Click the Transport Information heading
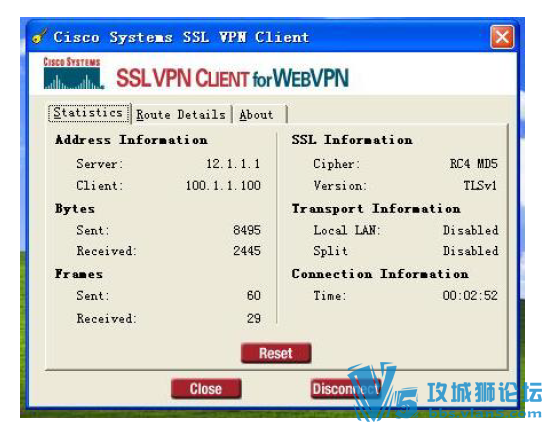The height and width of the screenshot is (427, 547). tap(376, 209)
